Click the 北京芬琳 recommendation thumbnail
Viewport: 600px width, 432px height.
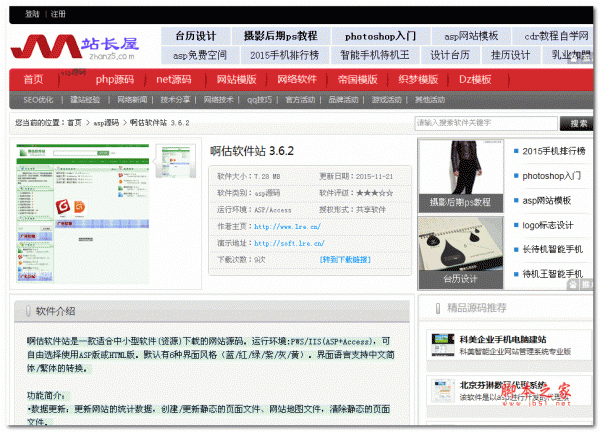(x=442, y=391)
